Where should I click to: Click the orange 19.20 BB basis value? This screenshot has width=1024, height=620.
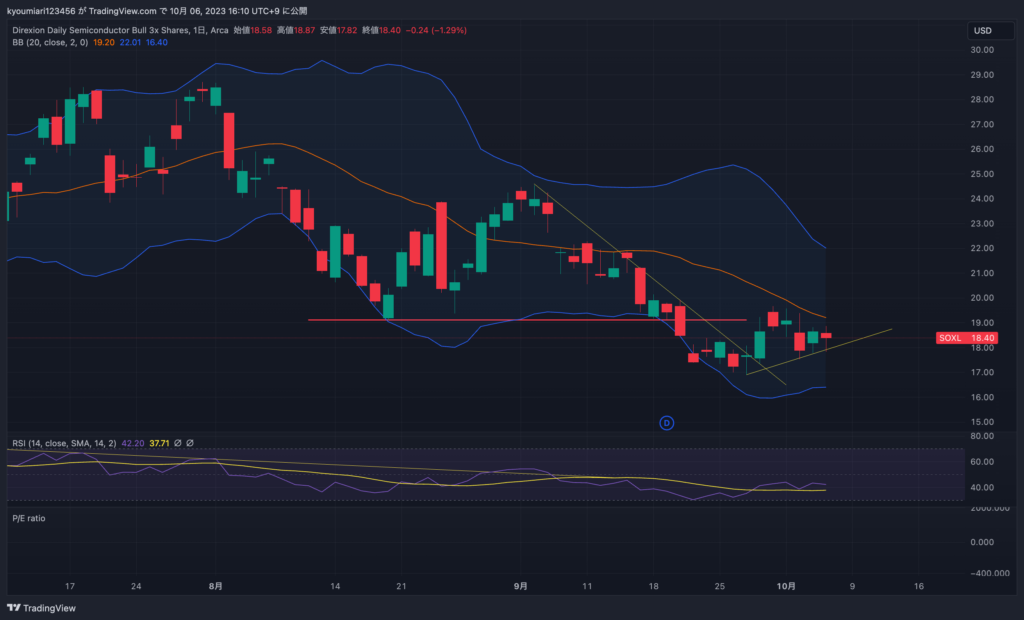pyautogui.click(x=103, y=42)
